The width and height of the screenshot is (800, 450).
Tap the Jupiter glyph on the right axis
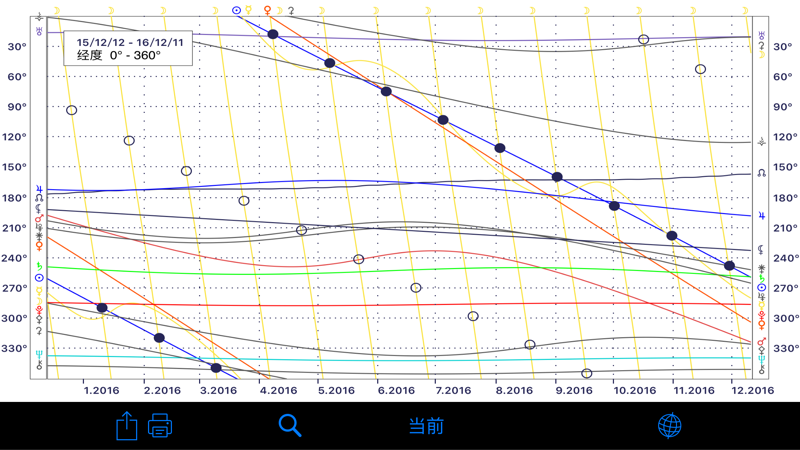[x=762, y=215]
